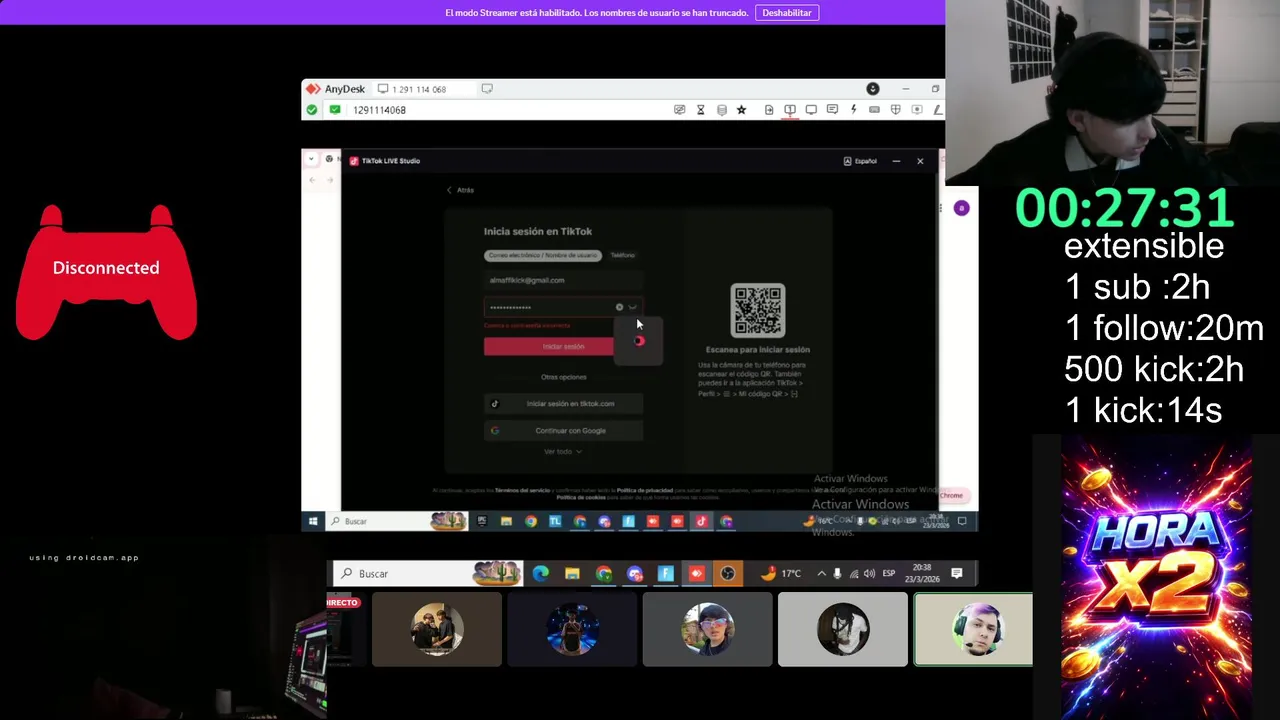Click the AnyDesk display icon underlined in red
The width and height of the screenshot is (1280, 720).
(790, 110)
